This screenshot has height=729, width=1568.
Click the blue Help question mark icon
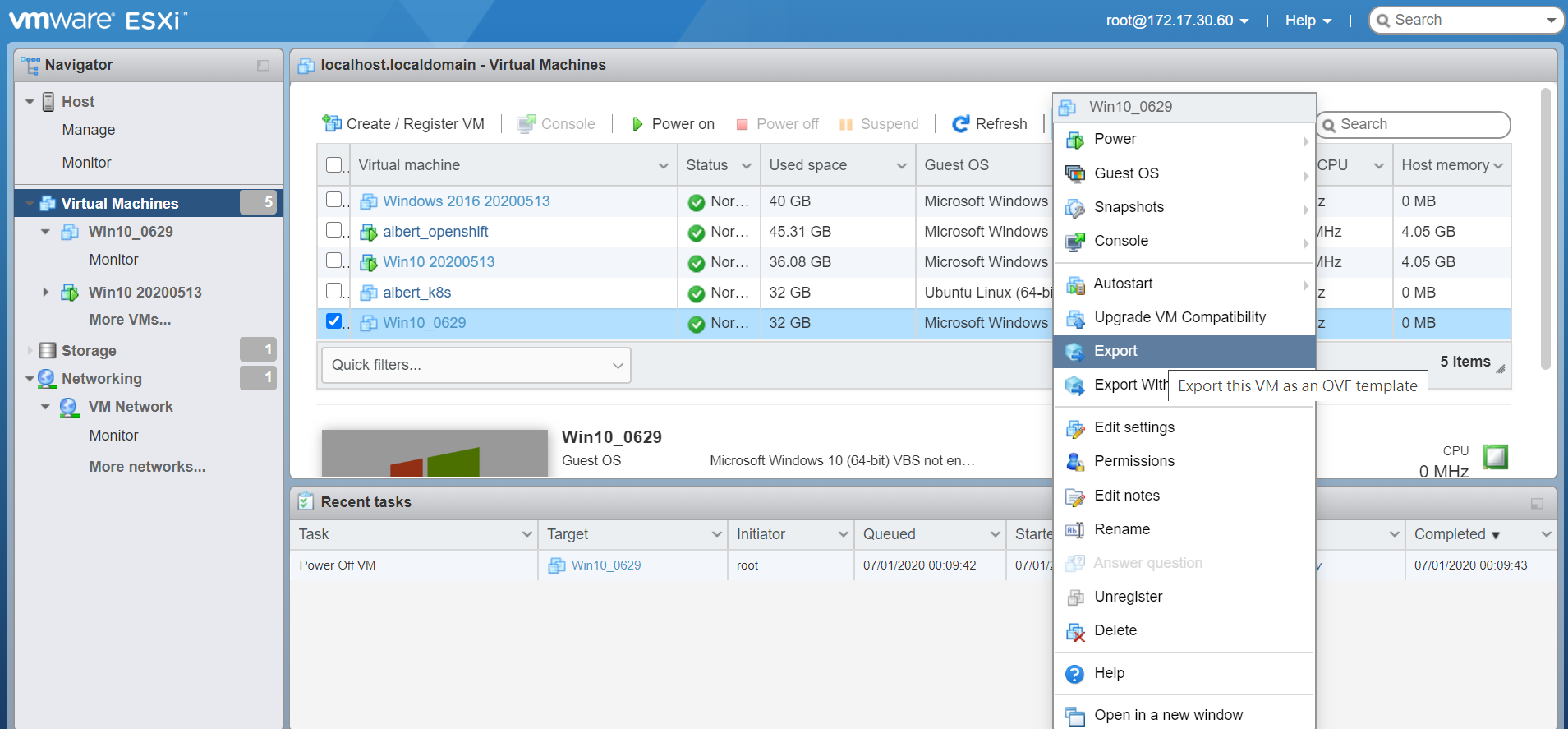(x=1074, y=674)
